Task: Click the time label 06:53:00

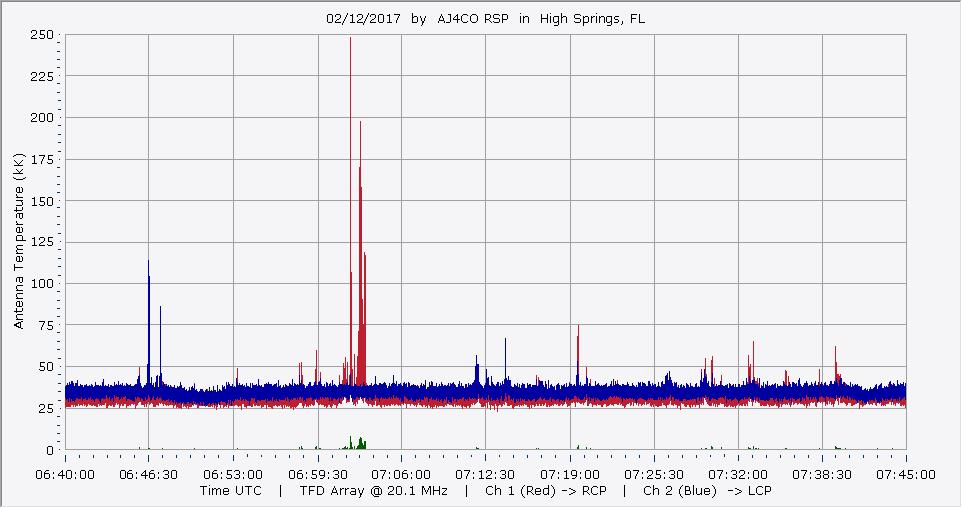Action: pos(233,475)
